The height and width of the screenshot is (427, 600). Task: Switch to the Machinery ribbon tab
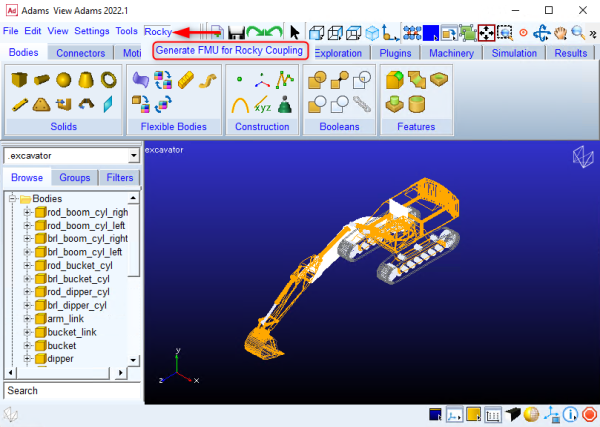point(452,53)
